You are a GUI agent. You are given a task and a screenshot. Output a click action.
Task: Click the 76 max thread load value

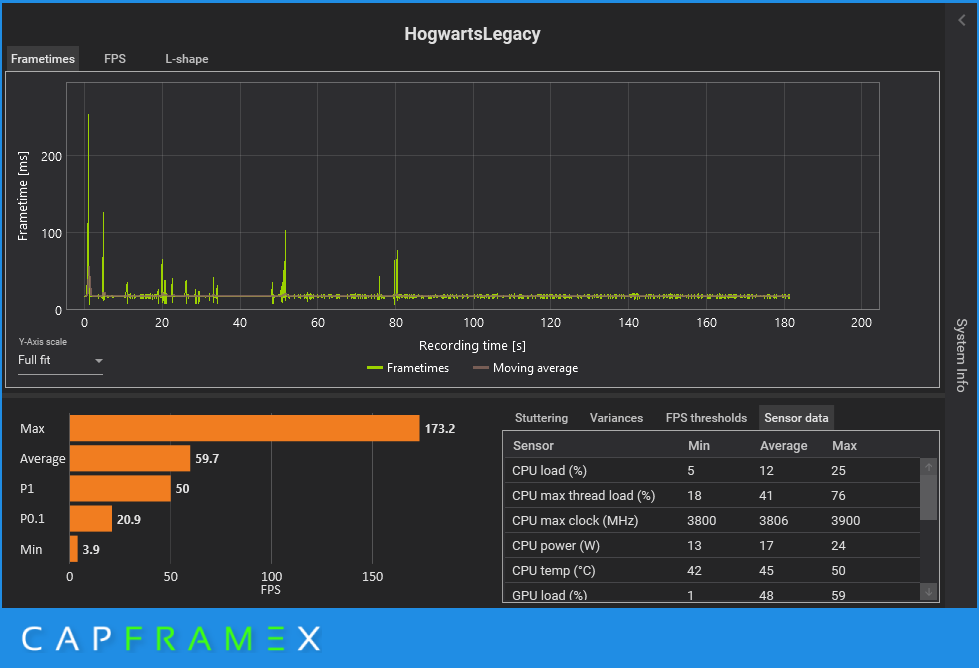tap(838, 496)
